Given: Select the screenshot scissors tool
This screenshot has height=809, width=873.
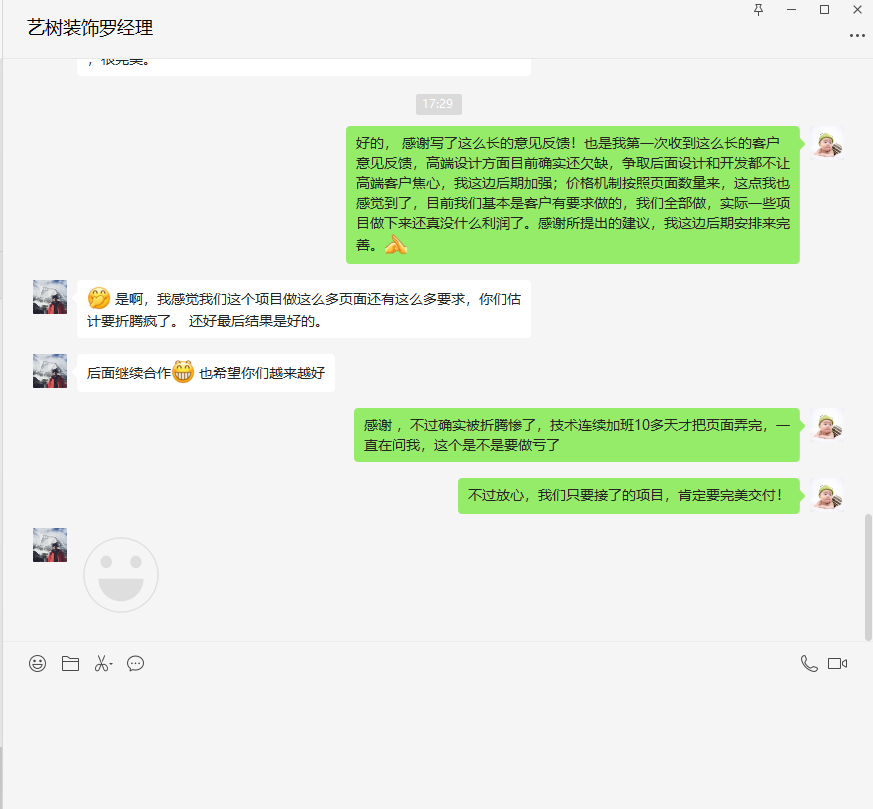Looking at the screenshot, I should coord(101,663).
